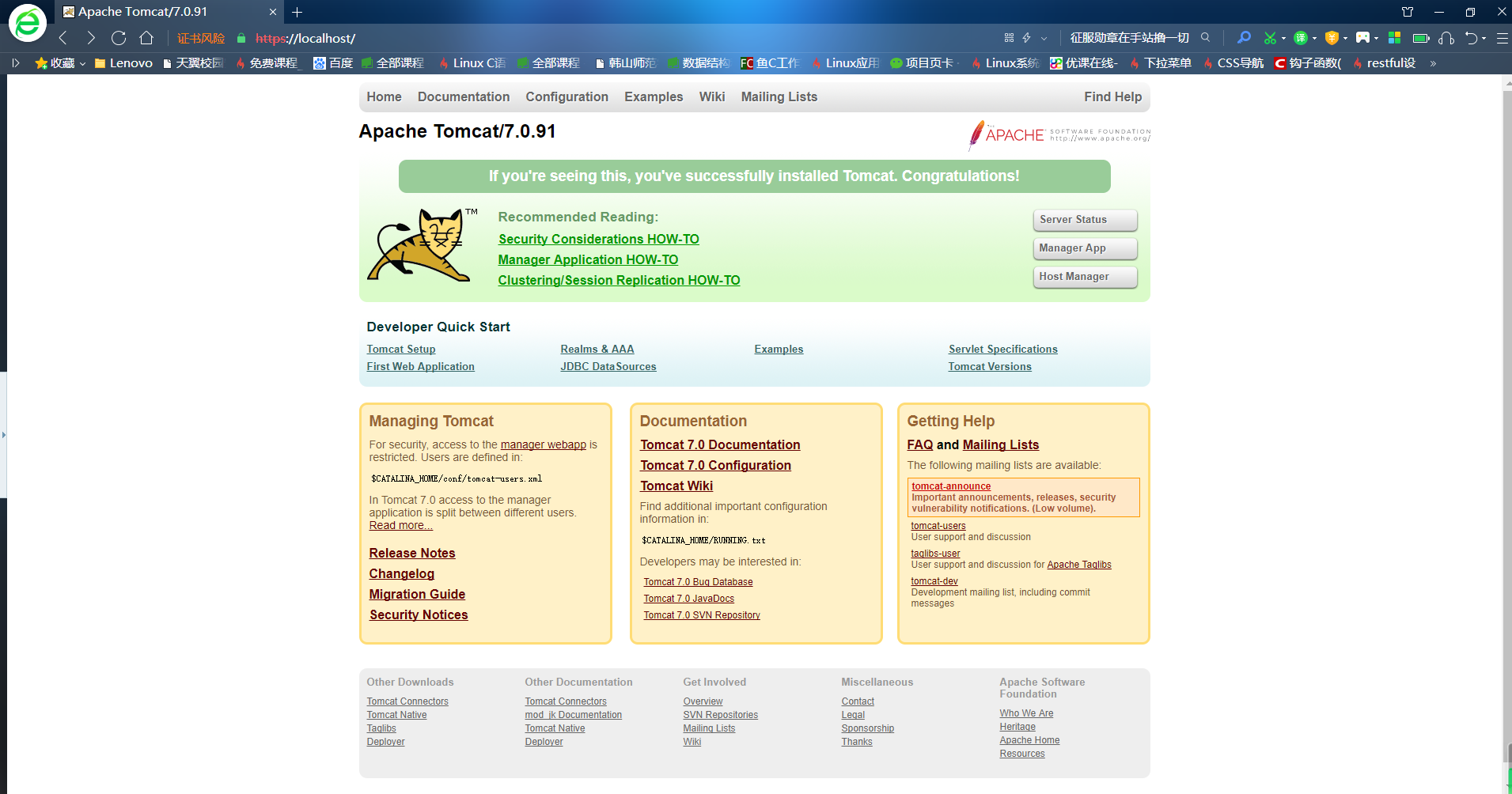Open the Examples menu item in the navigation bar
Viewport: 1512px width, 794px height.
(x=654, y=96)
